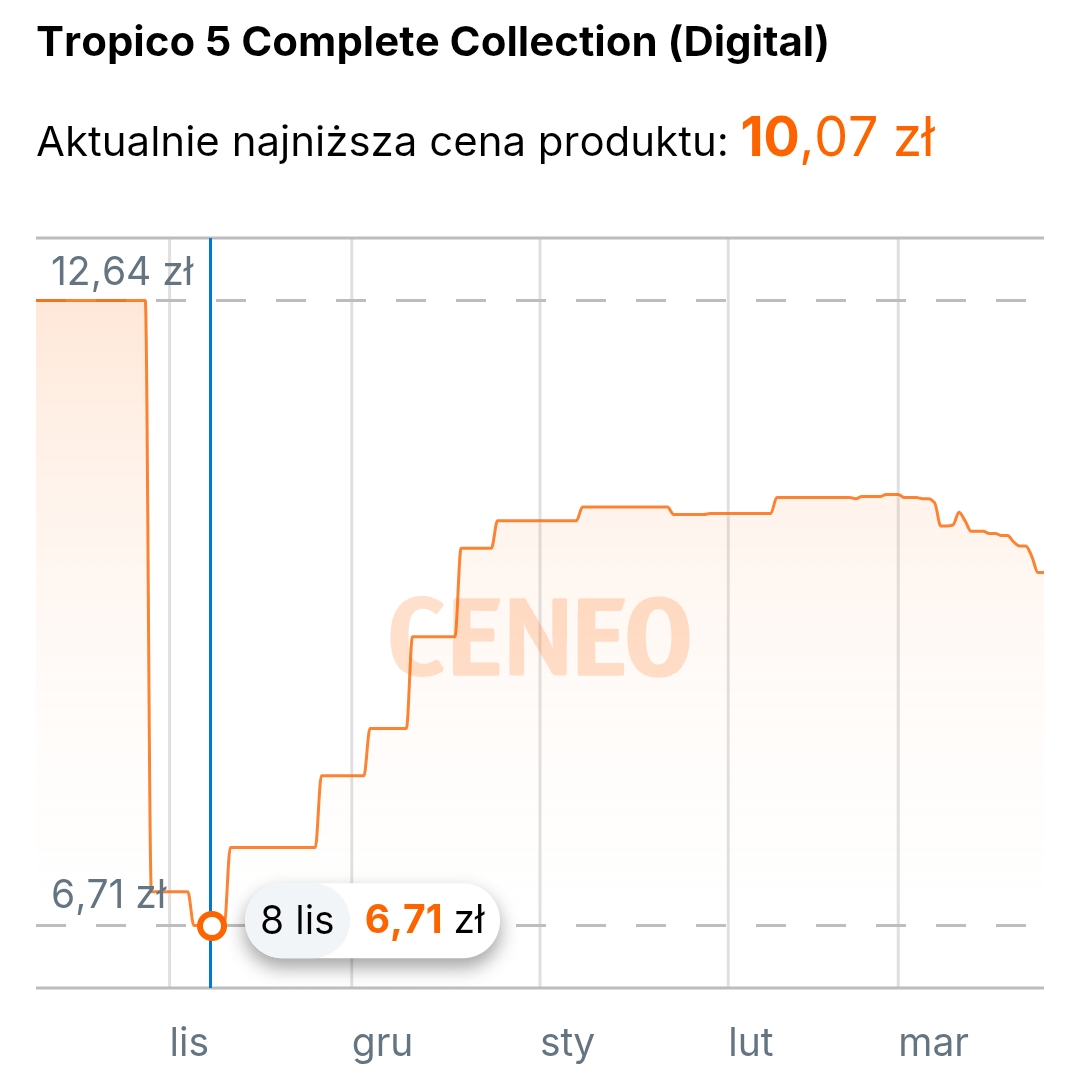Select the "lis" month axis label
Screen dimensions: 1080x1080
[x=188, y=1043]
